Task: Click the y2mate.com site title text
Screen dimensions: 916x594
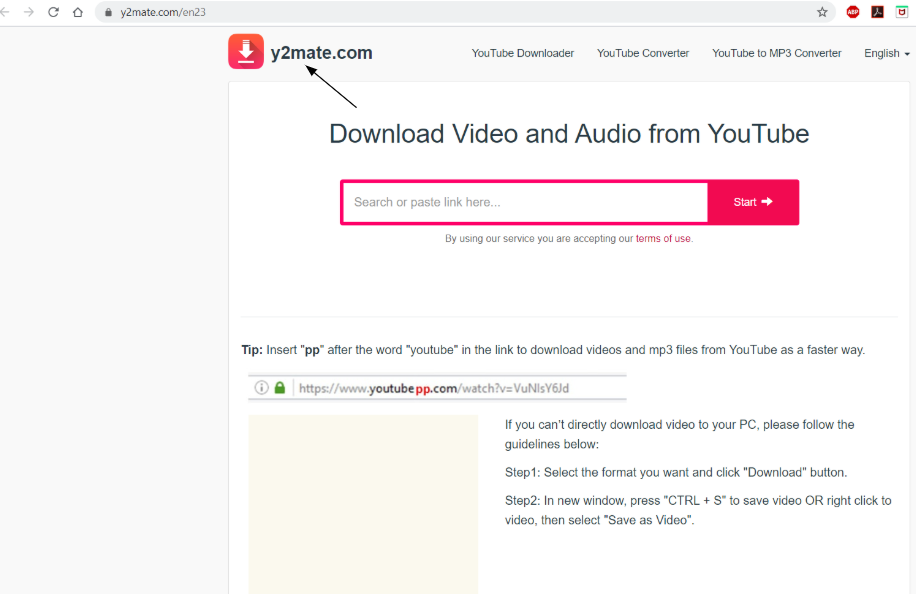Action: pos(321,53)
